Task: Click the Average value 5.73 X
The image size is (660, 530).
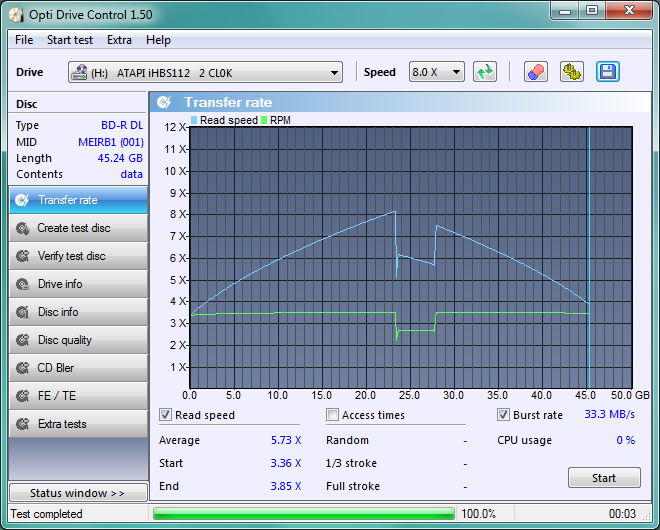Action: 286,440
